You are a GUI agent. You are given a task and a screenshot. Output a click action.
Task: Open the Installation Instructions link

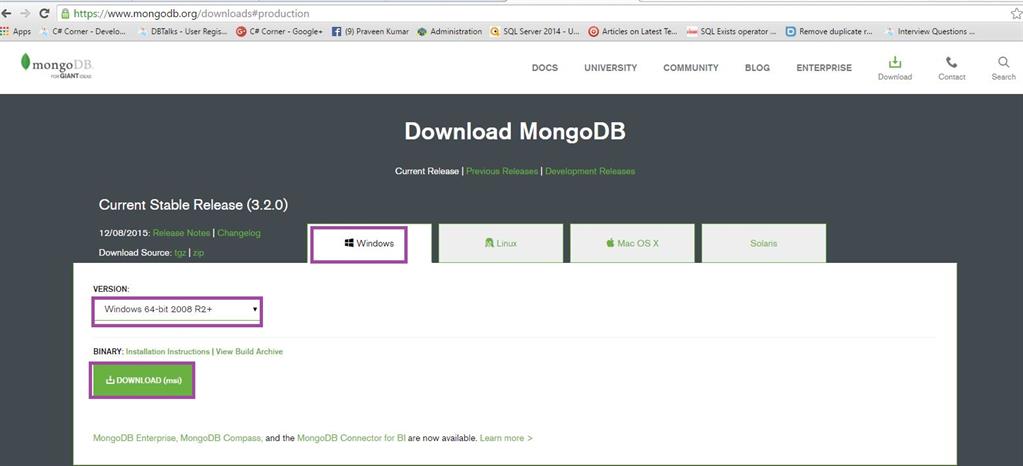click(168, 352)
